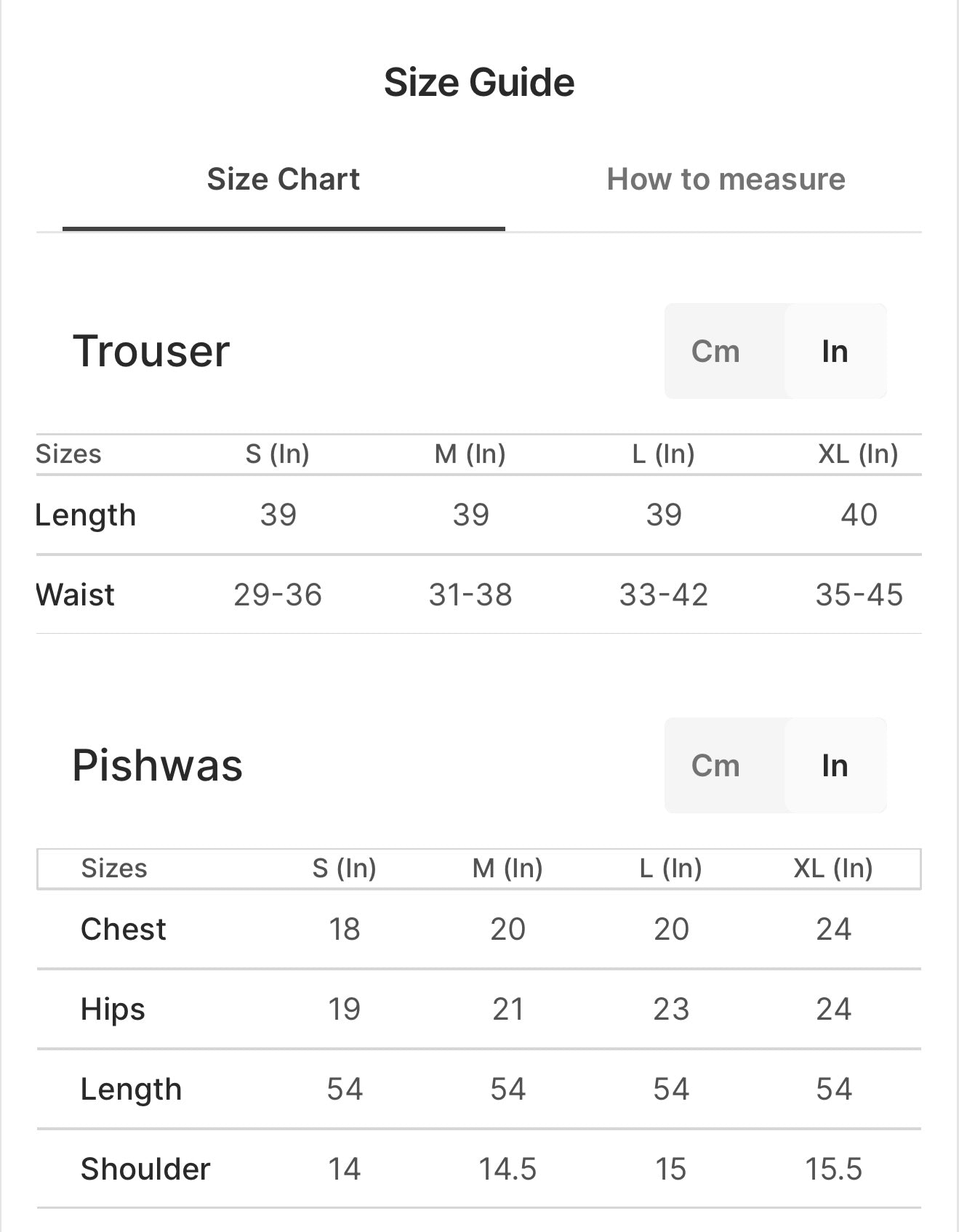Click the Chest row label
Viewport: 959px width, 1232px height.
(x=124, y=930)
